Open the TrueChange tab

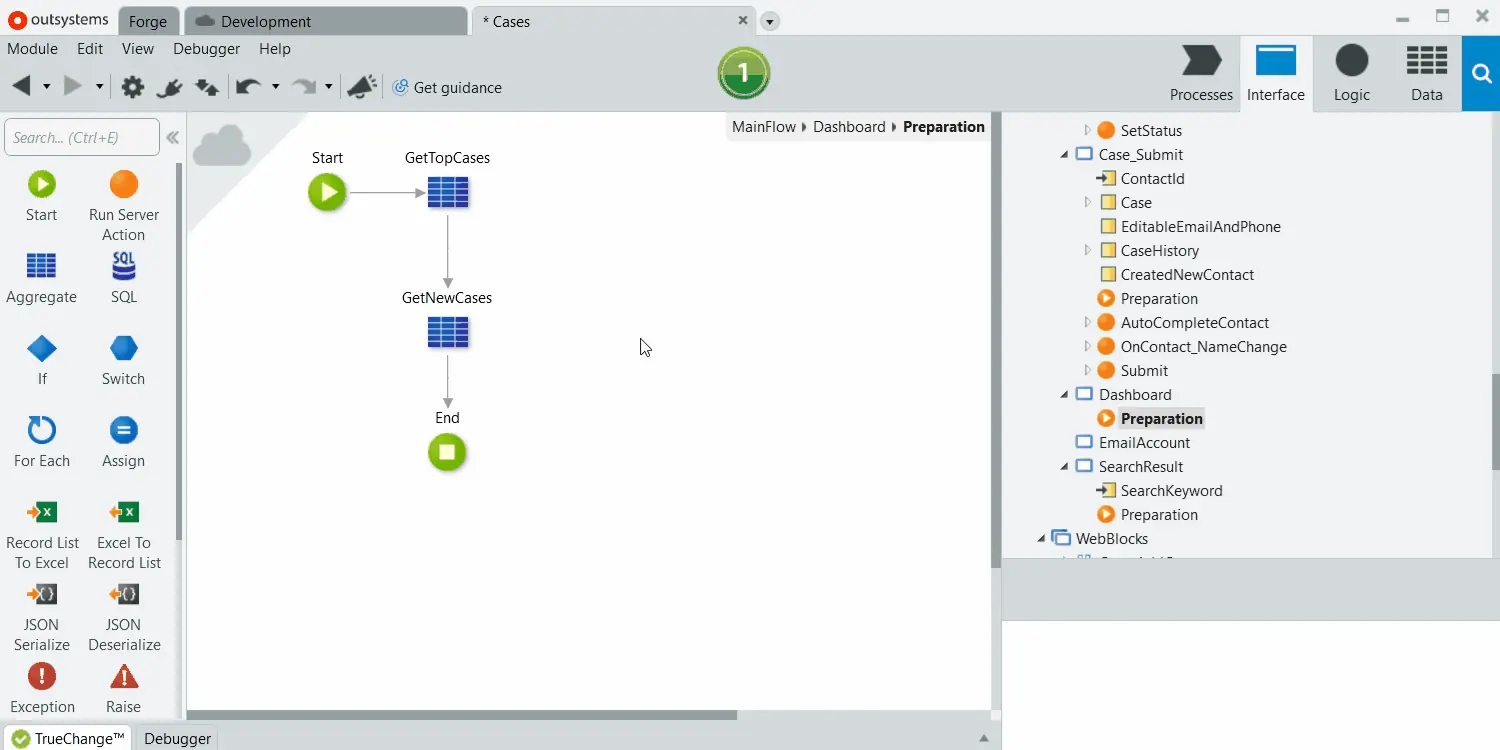(x=68, y=738)
